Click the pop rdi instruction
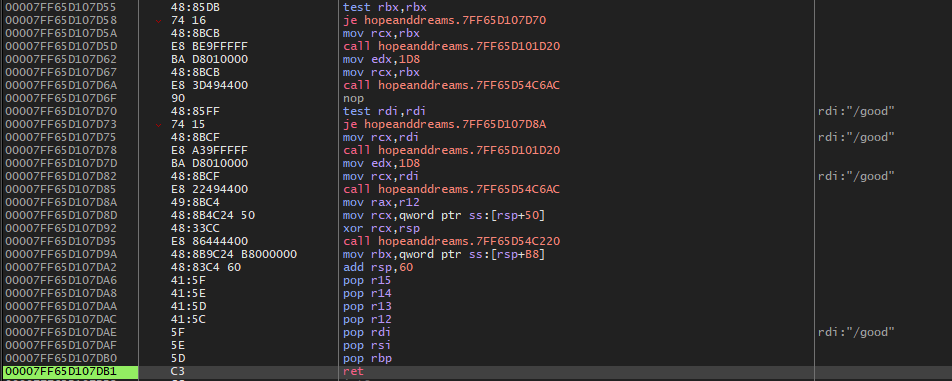Viewport: 952px width, 381px height. pyautogui.click(x=367, y=332)
